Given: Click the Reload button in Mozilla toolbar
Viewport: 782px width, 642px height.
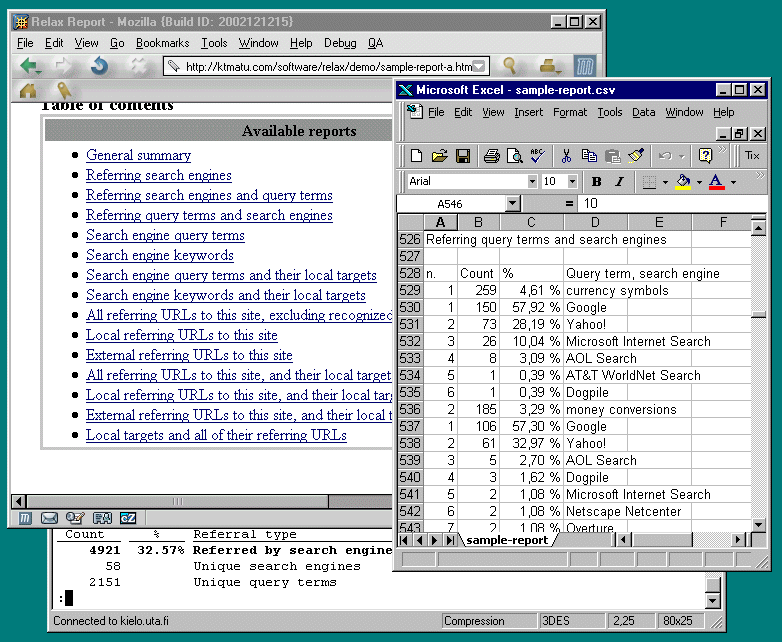Looking at the screenshot, I should pyautogui.click(x=99, y=66).
